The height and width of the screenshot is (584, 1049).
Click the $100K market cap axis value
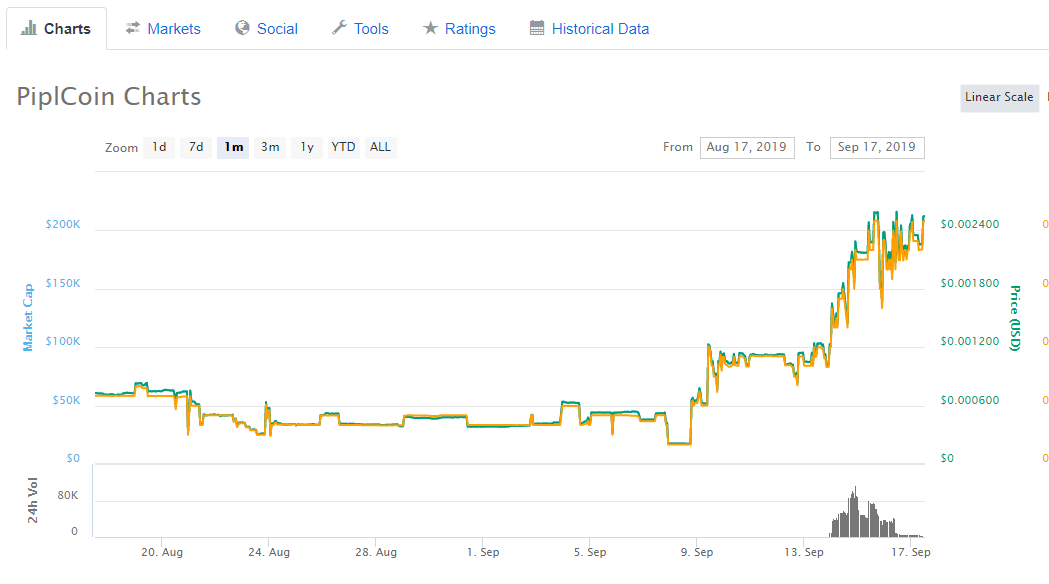(x=63, y=341)
